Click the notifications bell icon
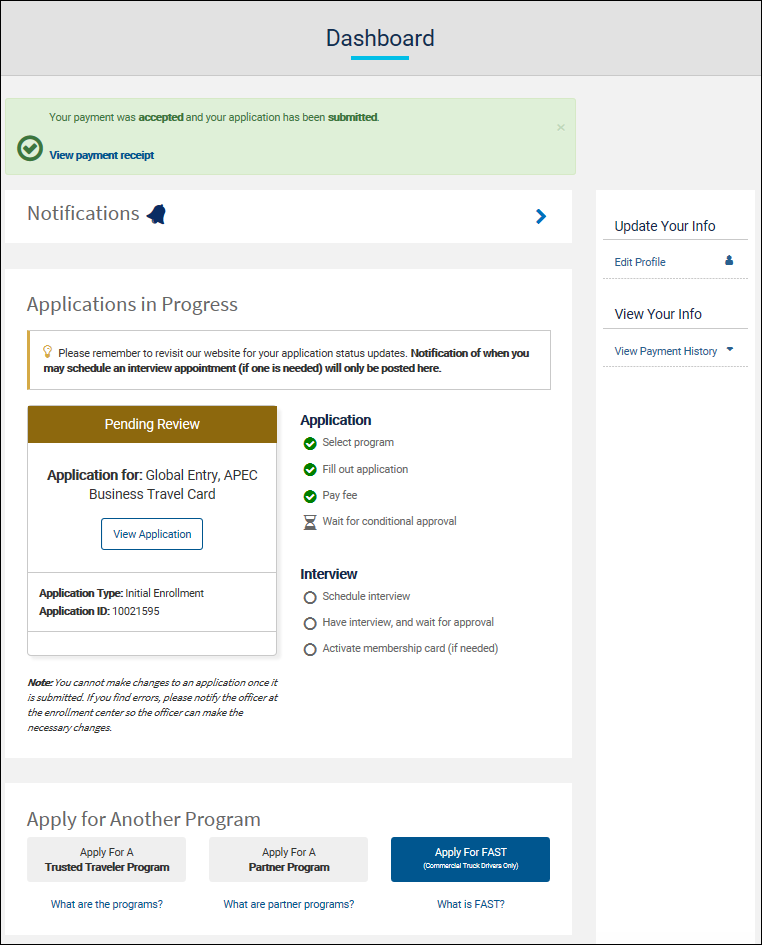The height and width of the screenshot is (945, 762). click(156, 214)
